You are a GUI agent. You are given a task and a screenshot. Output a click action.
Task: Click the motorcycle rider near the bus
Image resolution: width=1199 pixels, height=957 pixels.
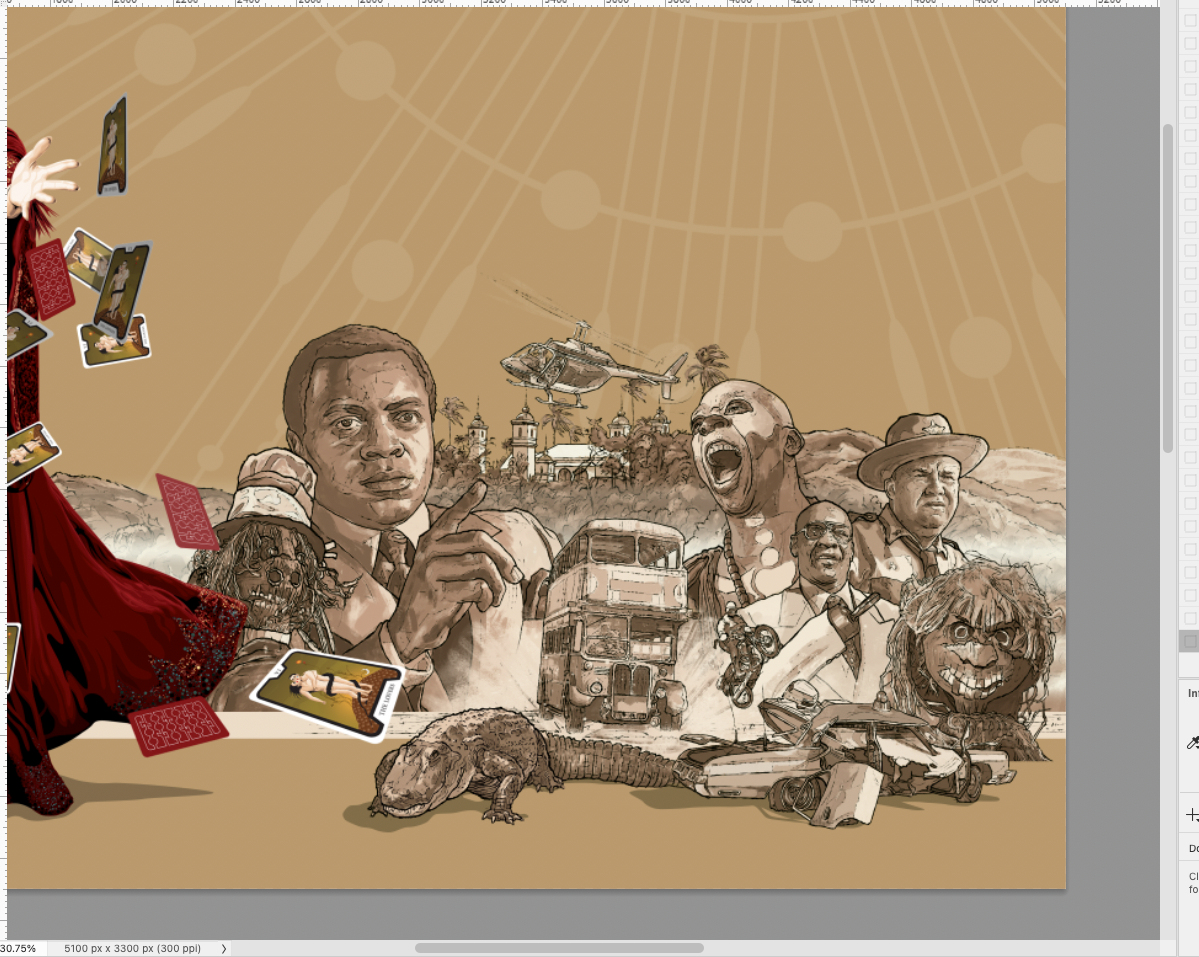(x=743, y=655)
